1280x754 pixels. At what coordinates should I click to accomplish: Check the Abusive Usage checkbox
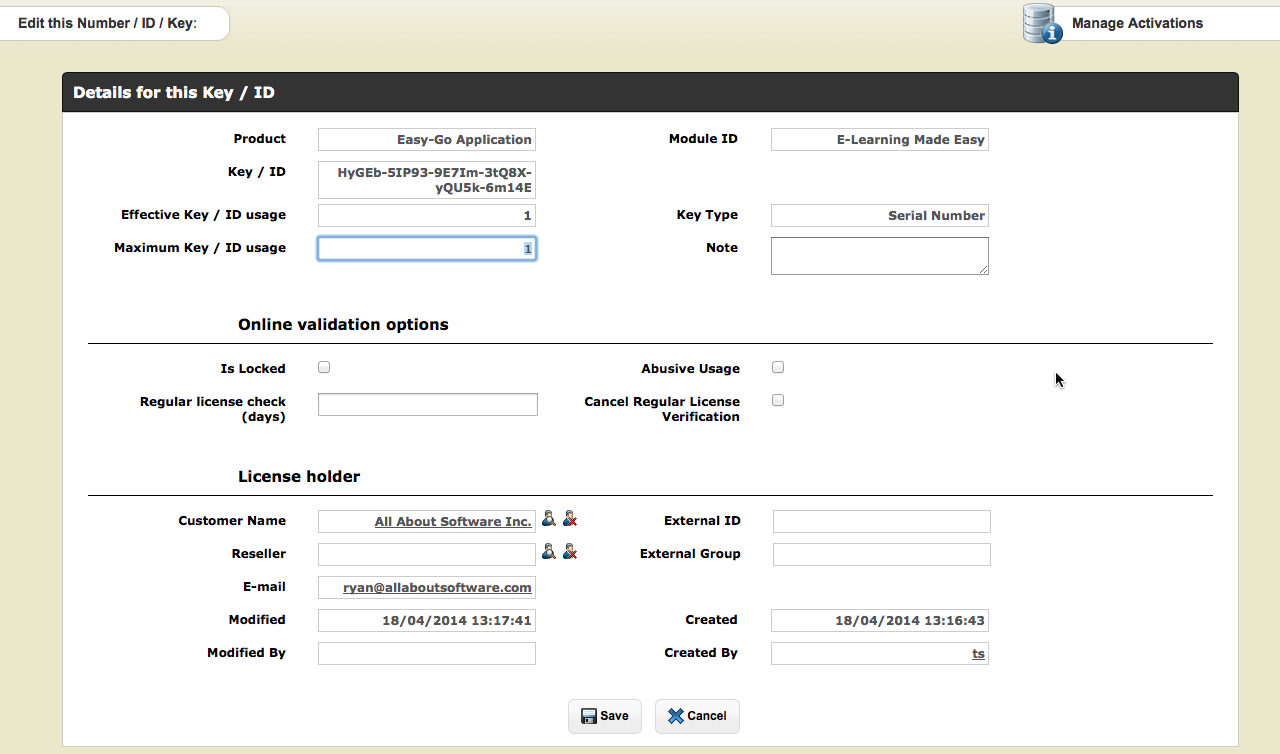778,367
